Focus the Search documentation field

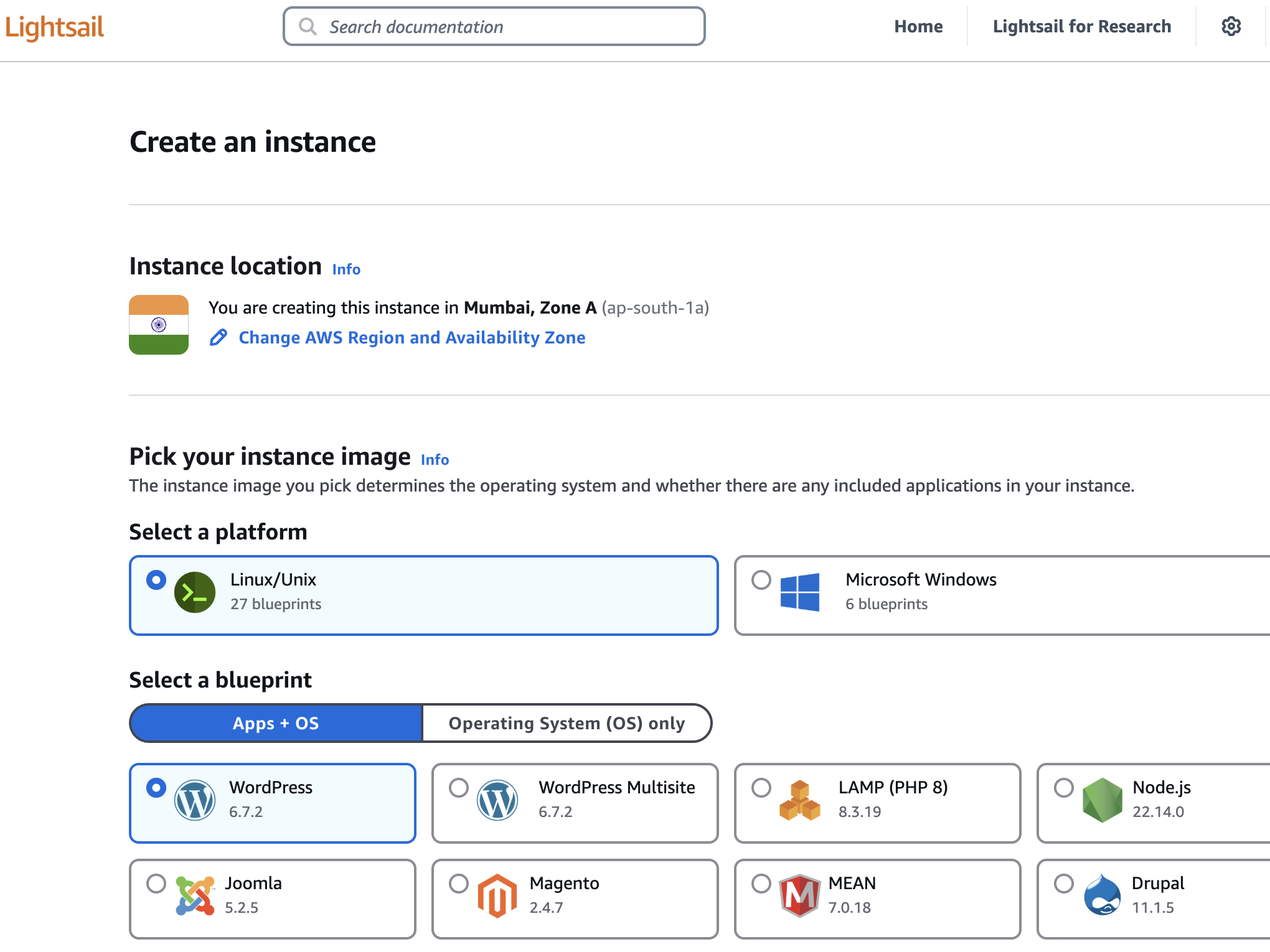494,26
